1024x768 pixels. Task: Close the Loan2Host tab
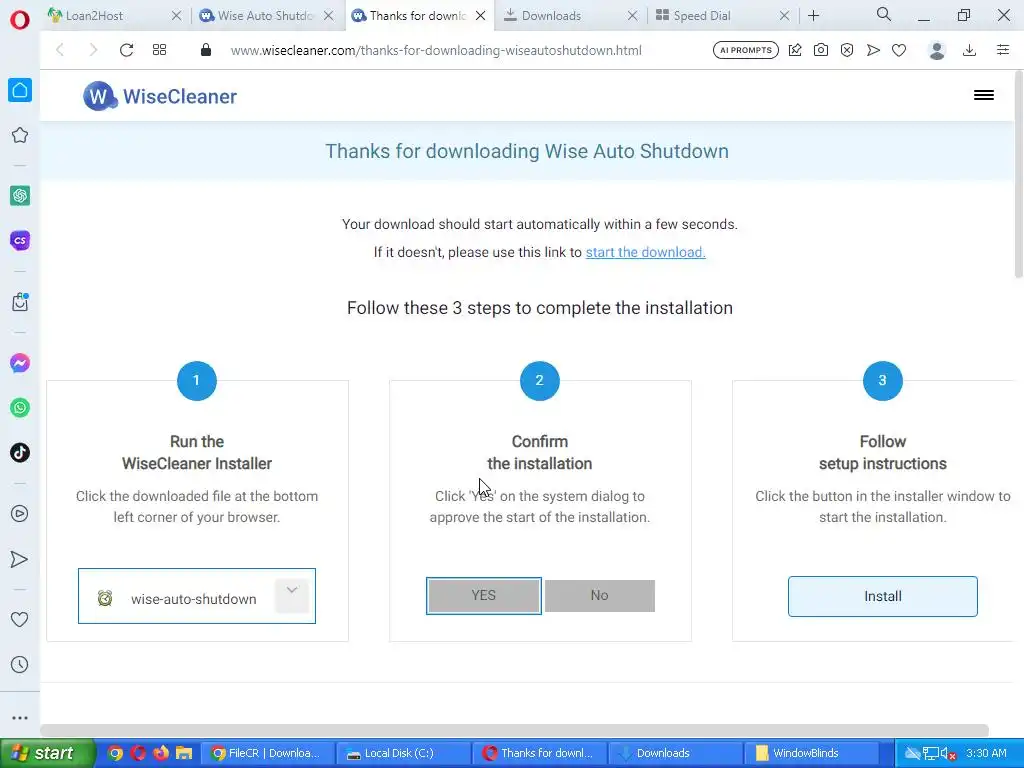(176, 16)
